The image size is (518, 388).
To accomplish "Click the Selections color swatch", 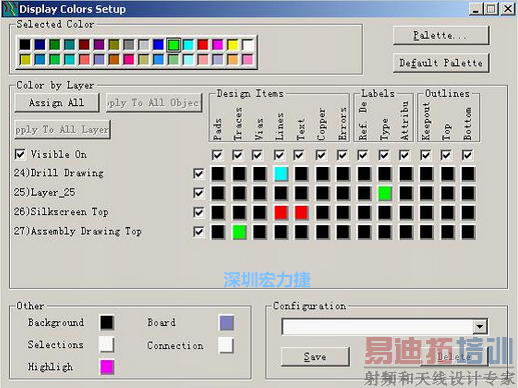I will coord(107,345).
